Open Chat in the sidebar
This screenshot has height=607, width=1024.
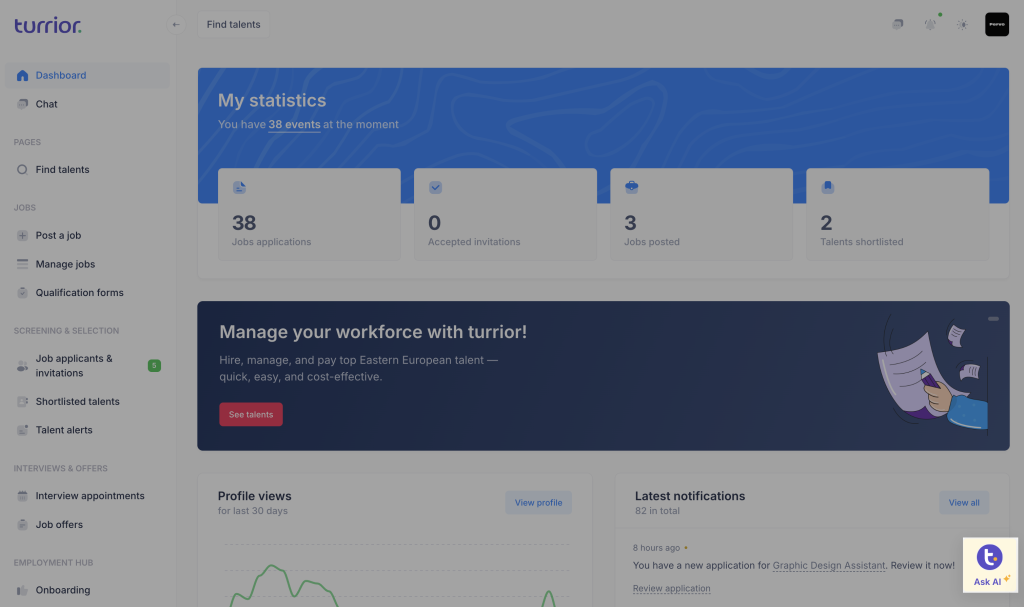pyautogui.click(x=88, y=104)
